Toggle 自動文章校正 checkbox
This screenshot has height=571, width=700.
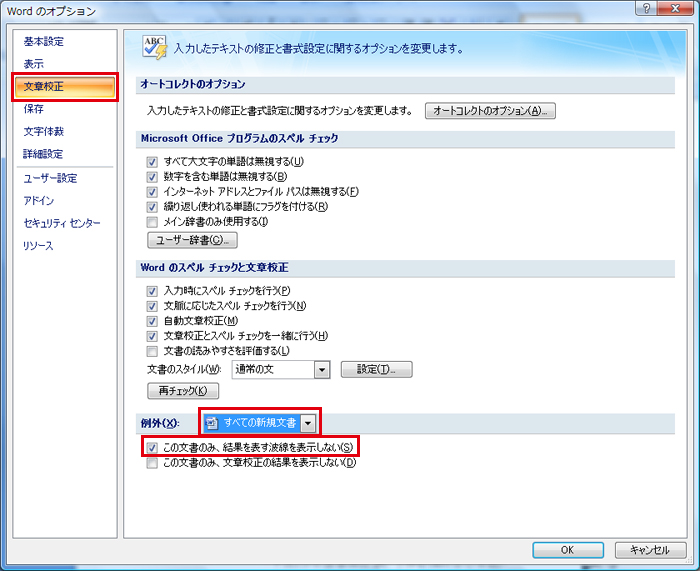pyautogui.click(x=152, y=321)
